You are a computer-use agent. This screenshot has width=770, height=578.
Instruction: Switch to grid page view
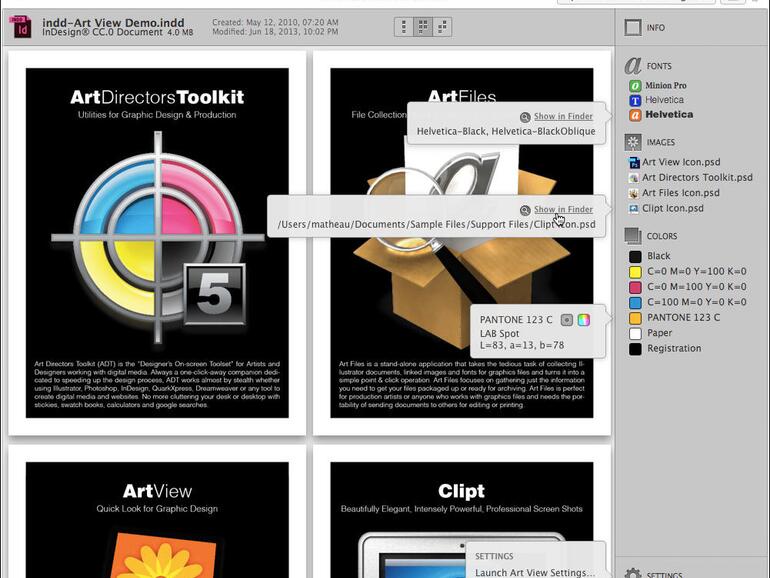(x=423, y=27)
